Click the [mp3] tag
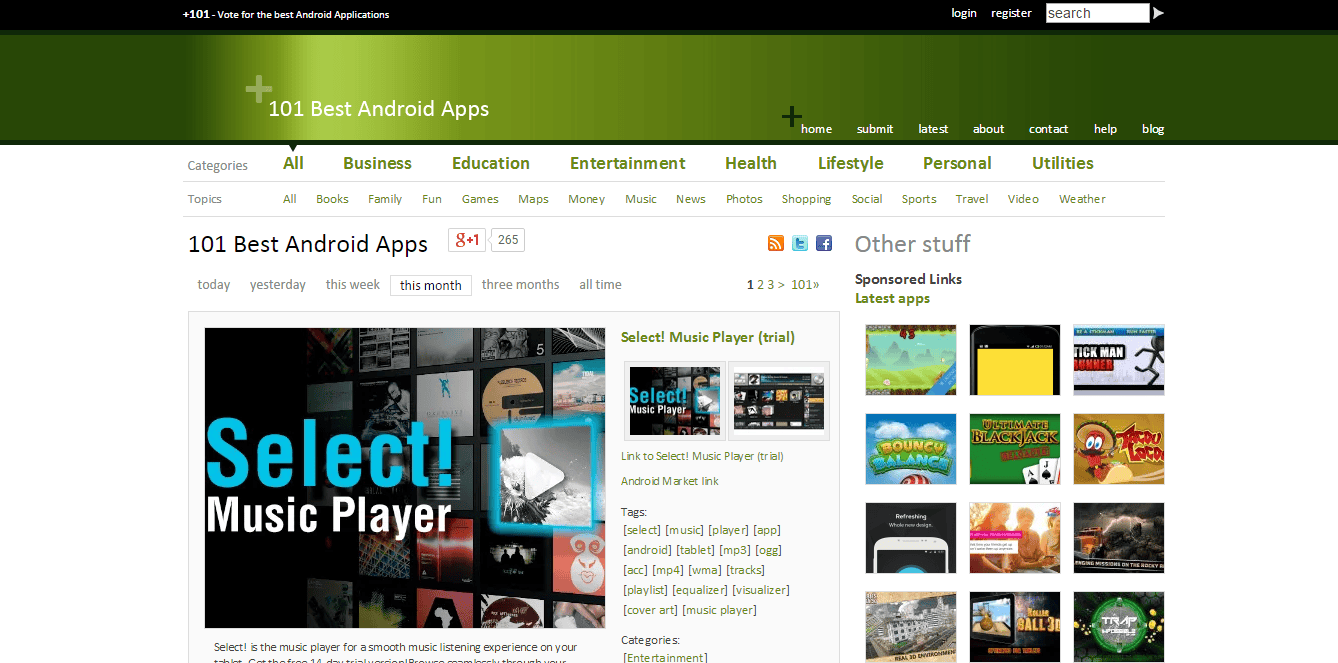 click(x=735, y=550)
